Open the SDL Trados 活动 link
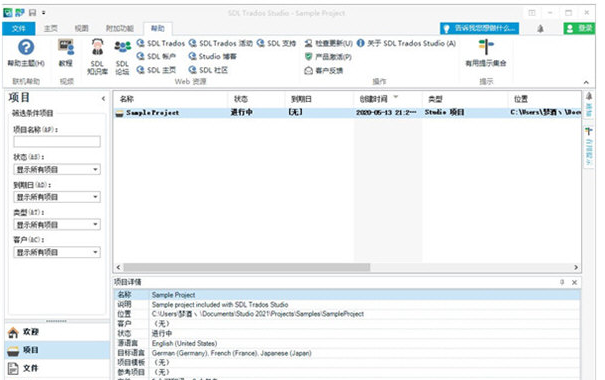 221,43
